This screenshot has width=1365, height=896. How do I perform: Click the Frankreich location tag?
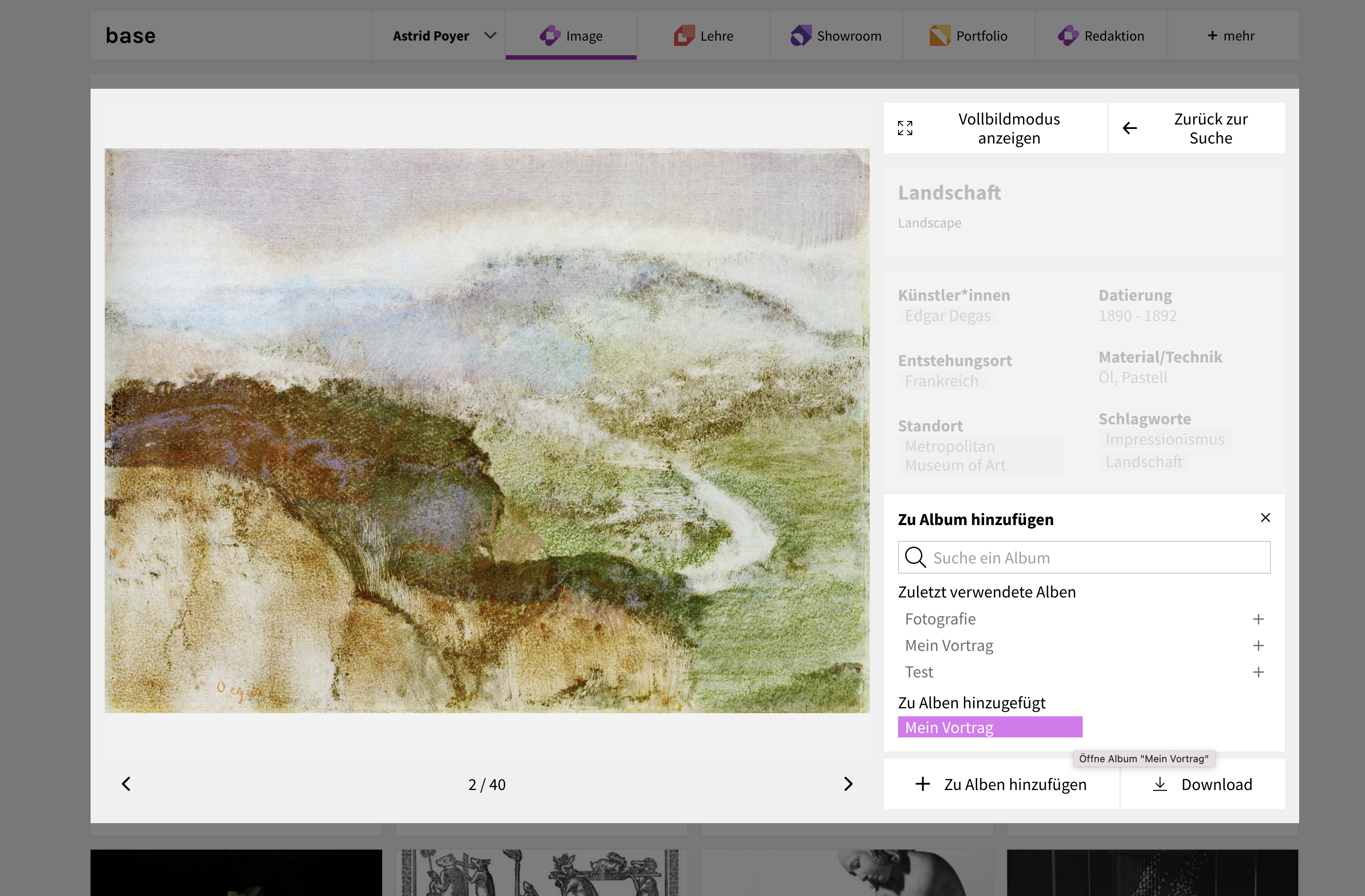click(x=942, y=381)
